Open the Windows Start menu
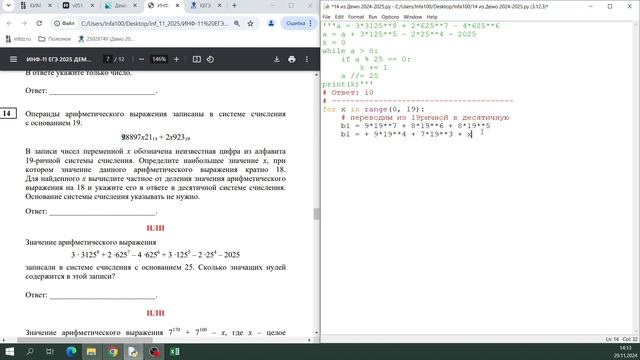 [x=9, y=351]
